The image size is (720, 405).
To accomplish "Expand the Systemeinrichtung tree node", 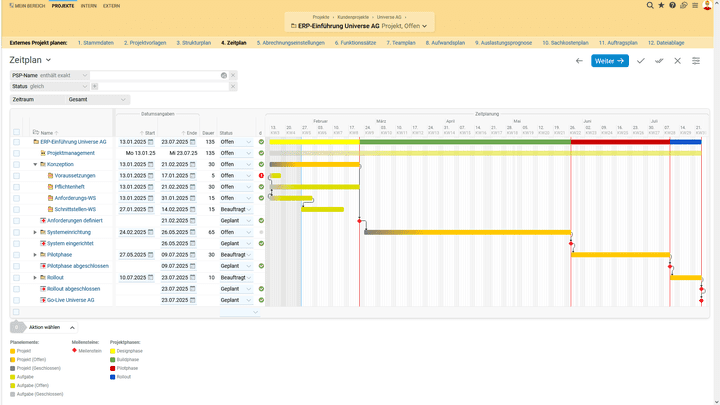I will pyautogui.click(x=35, y=232).
